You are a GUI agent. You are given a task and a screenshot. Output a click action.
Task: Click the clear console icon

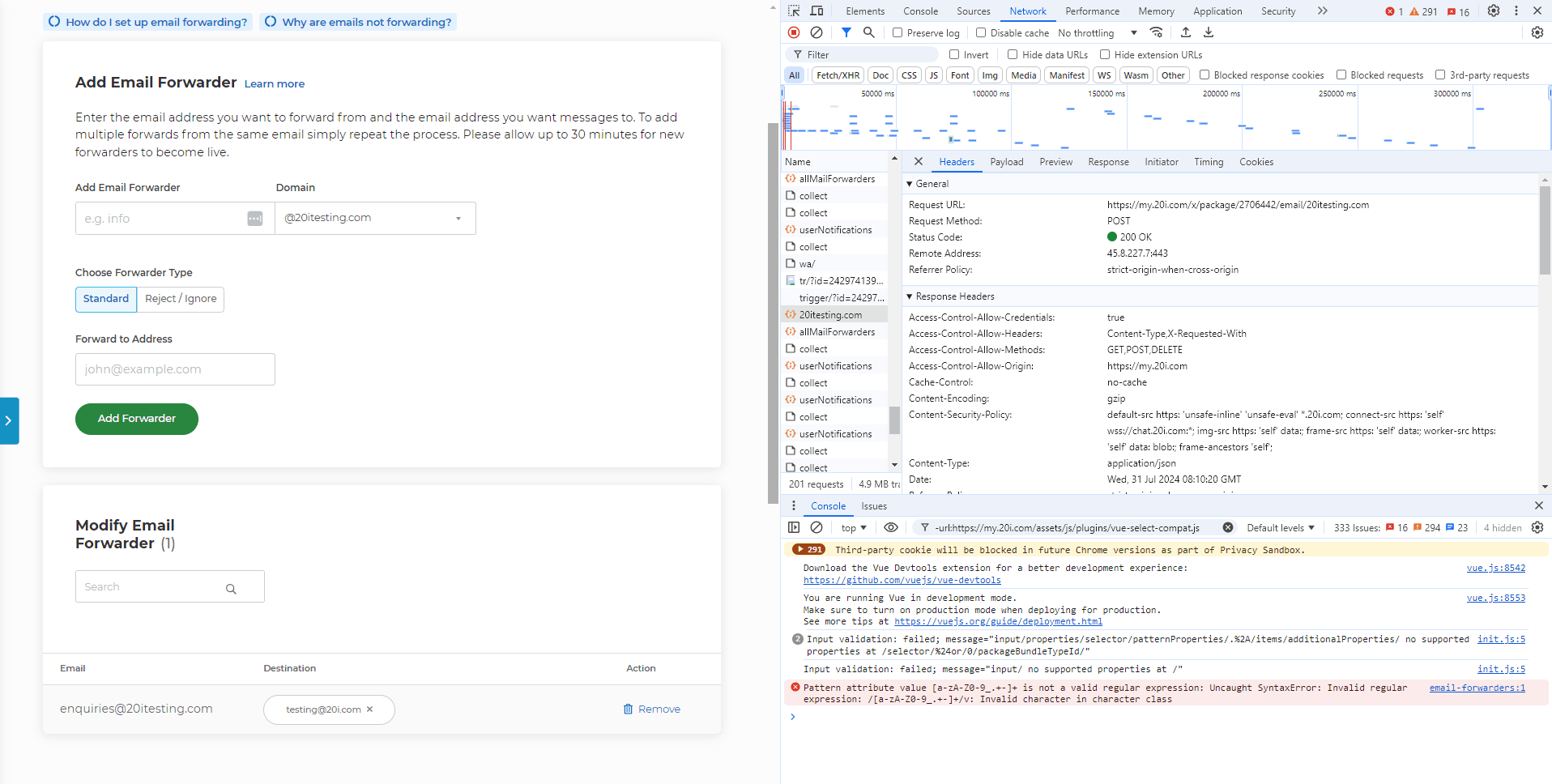817,527
